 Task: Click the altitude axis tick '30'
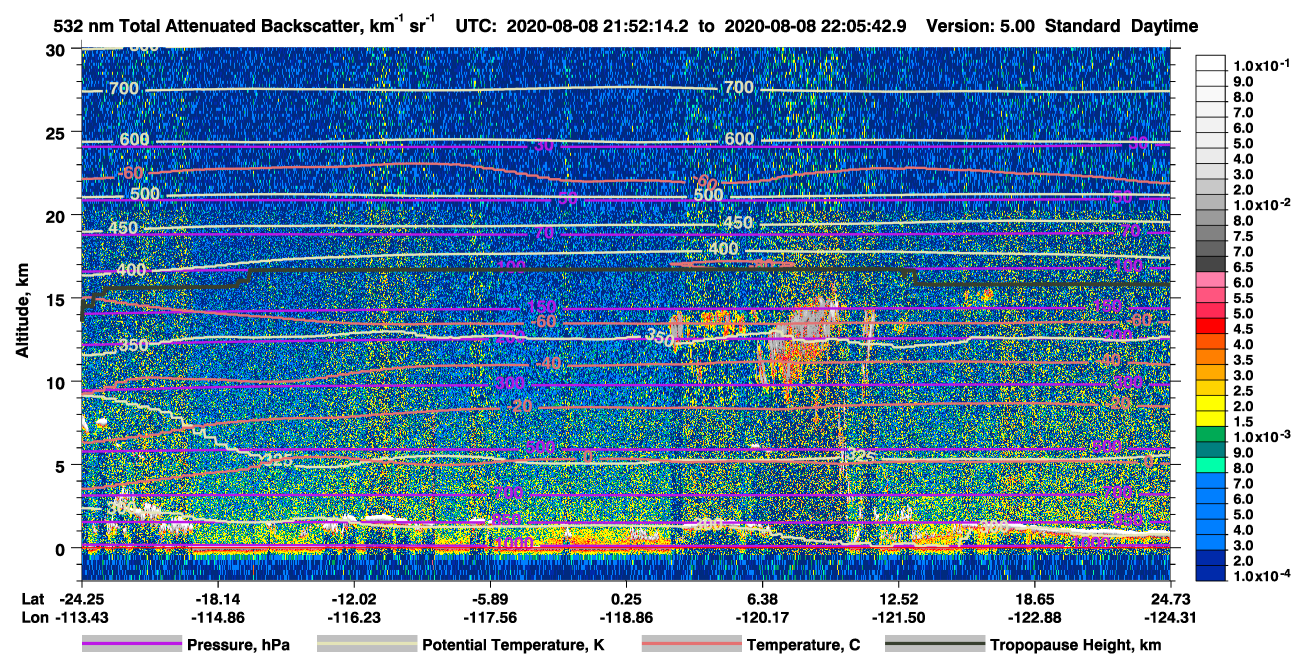[57, 50]
